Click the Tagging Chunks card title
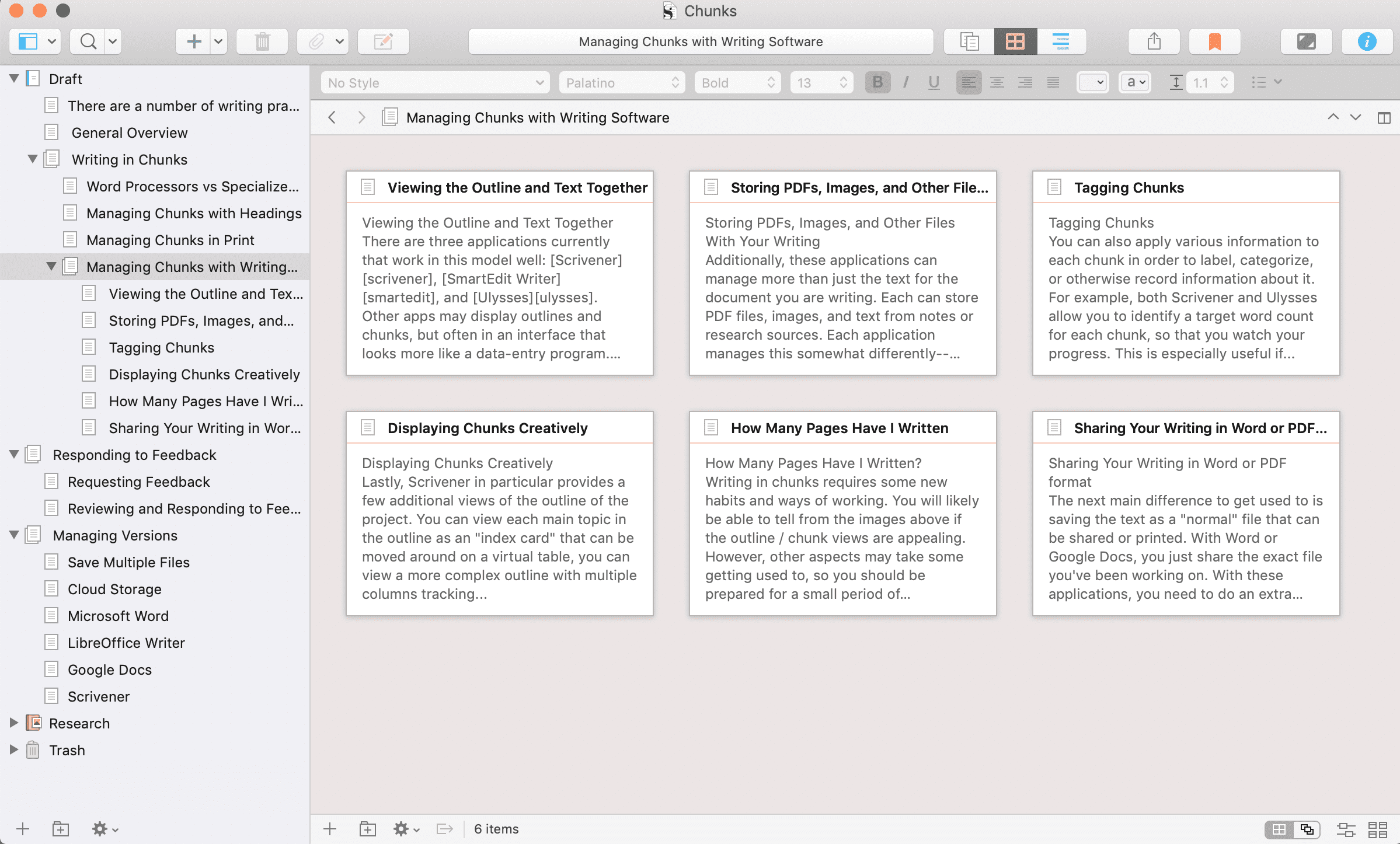This screenshot has height=844, width=1400. 1129,187
